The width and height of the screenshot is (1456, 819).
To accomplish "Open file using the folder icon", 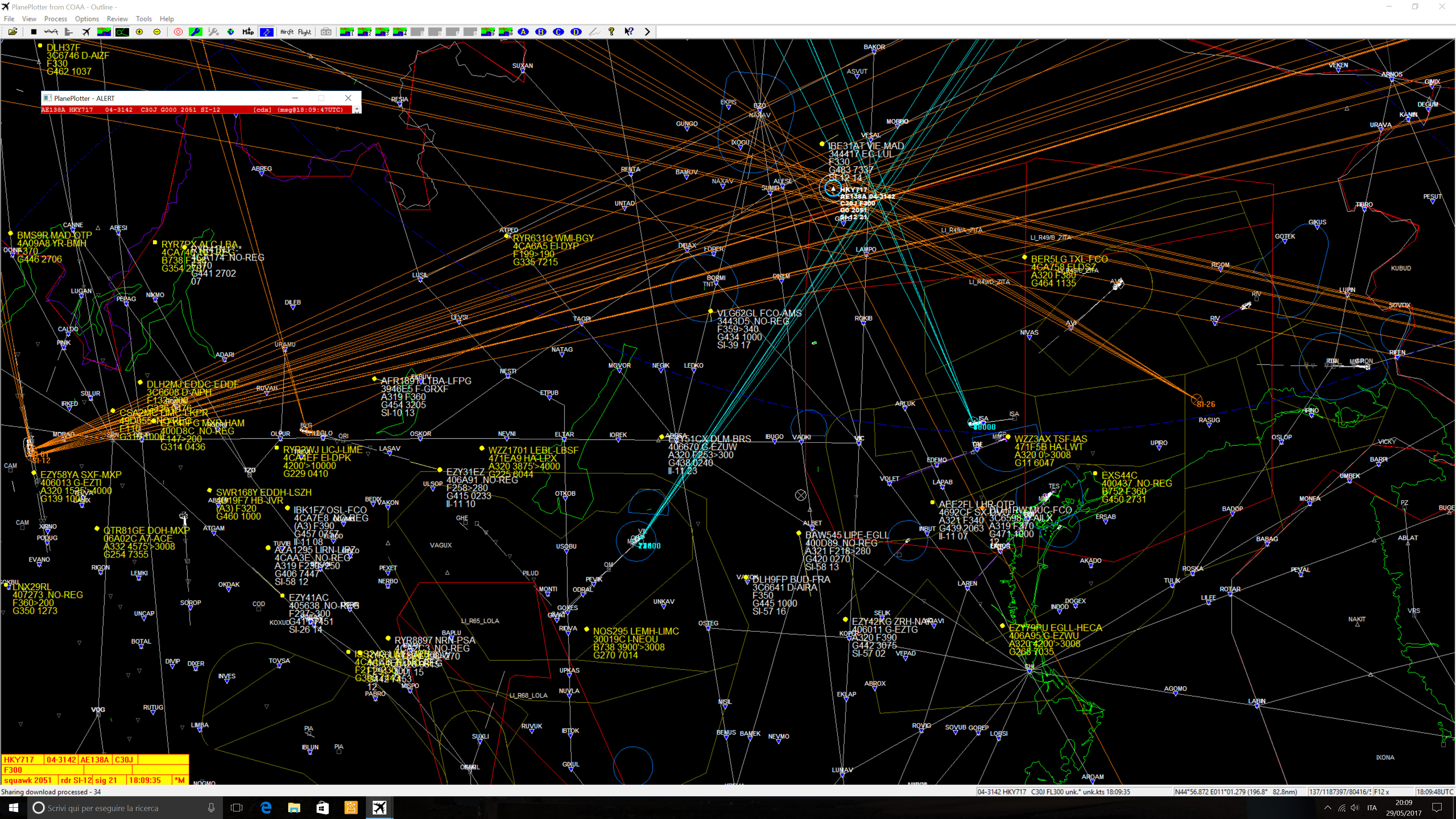I will [x=13, y=31].
